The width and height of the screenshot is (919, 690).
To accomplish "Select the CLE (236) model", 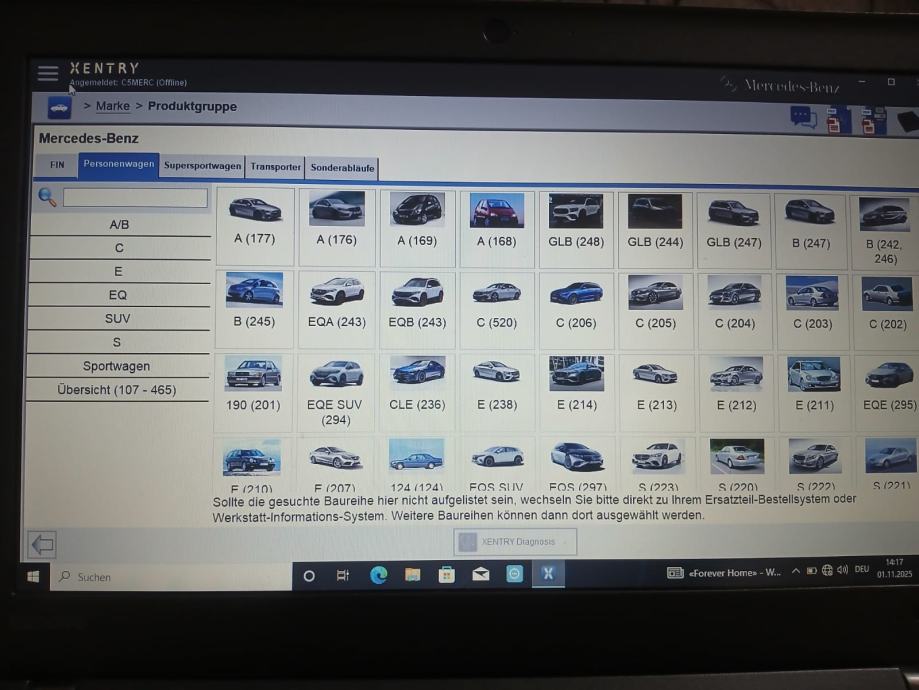I will [417, 393].
